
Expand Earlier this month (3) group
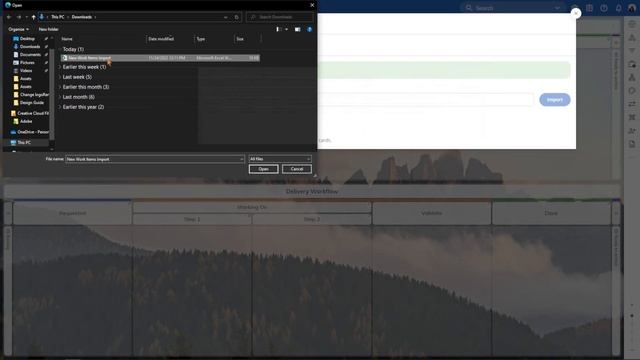(85, 87)
